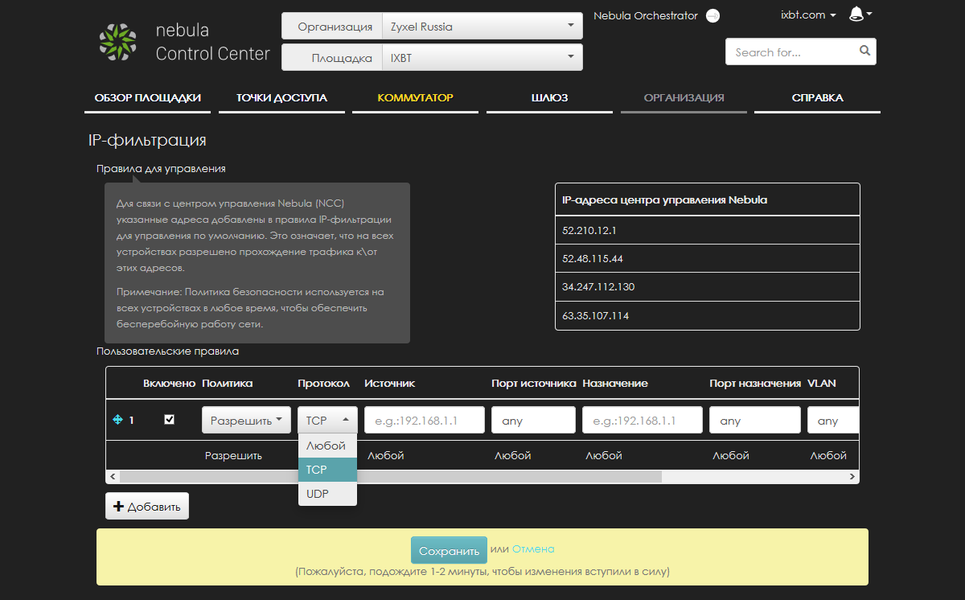The height and width of the screenshot is (600, 965).
Task: Click IP address 63.35.107.114
Action: 595,316
